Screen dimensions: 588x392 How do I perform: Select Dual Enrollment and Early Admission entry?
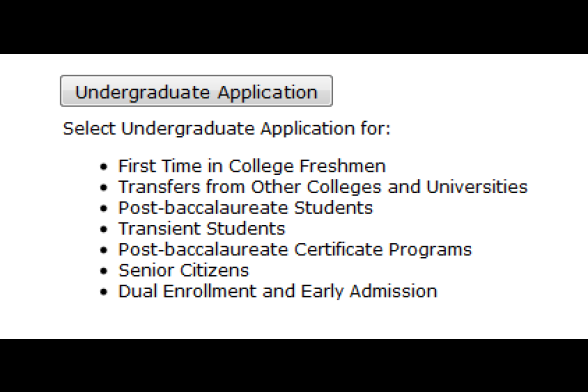tap(278, 291)
